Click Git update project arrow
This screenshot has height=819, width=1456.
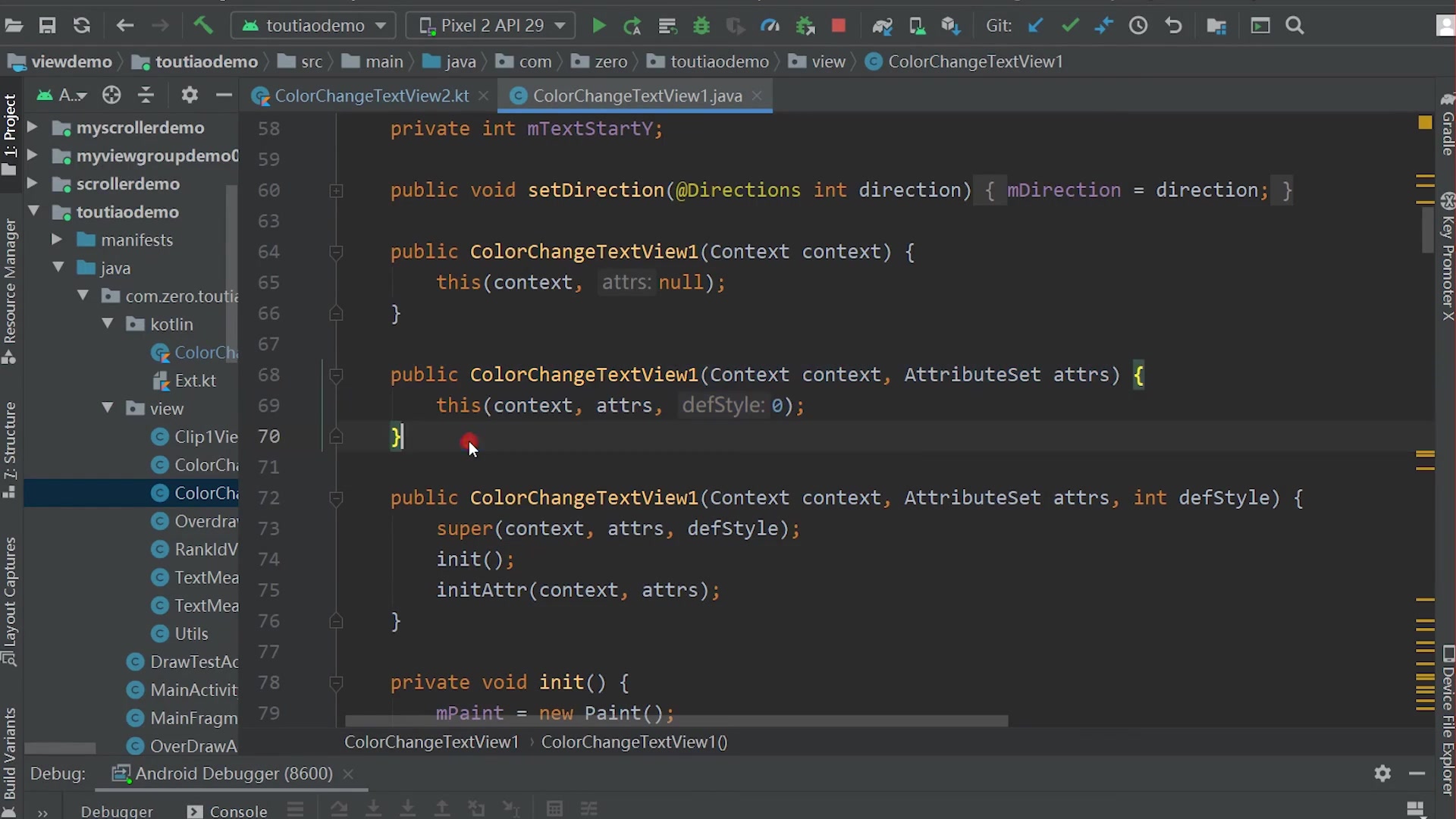coord(1035,26)
